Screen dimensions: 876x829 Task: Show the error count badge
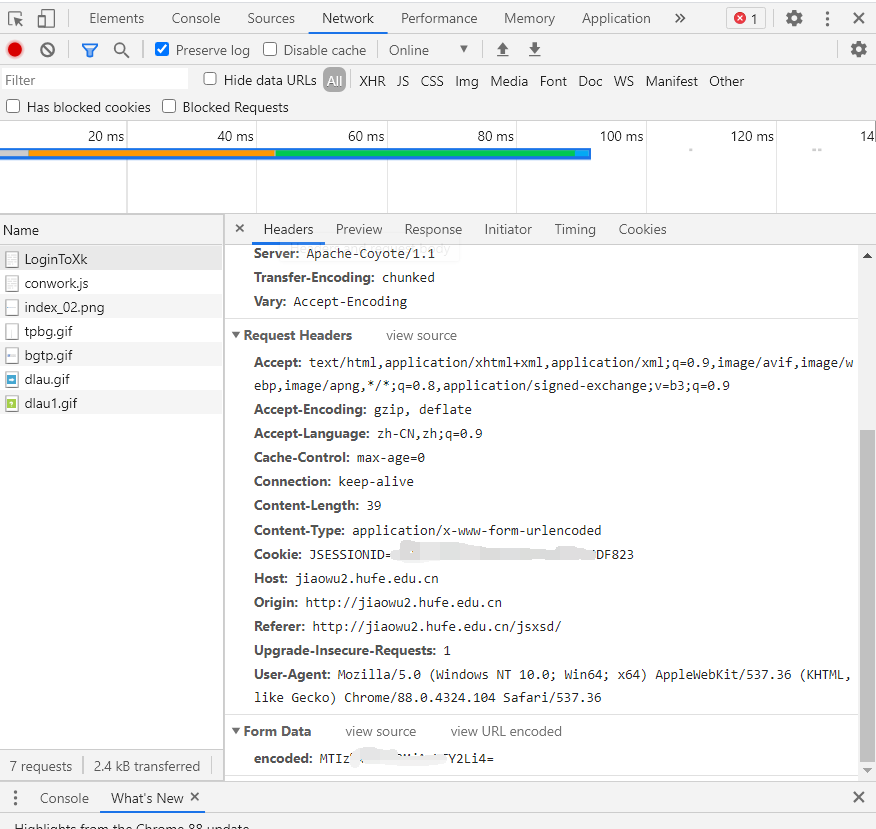746,18
